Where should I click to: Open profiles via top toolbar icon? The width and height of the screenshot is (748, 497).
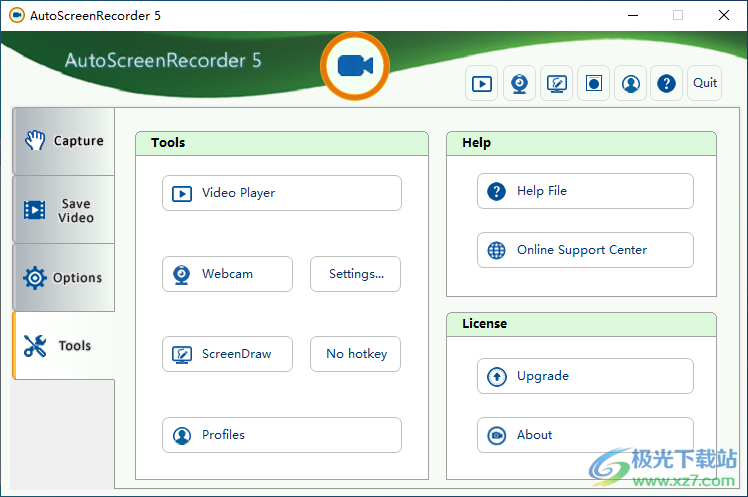pos(631,83)
